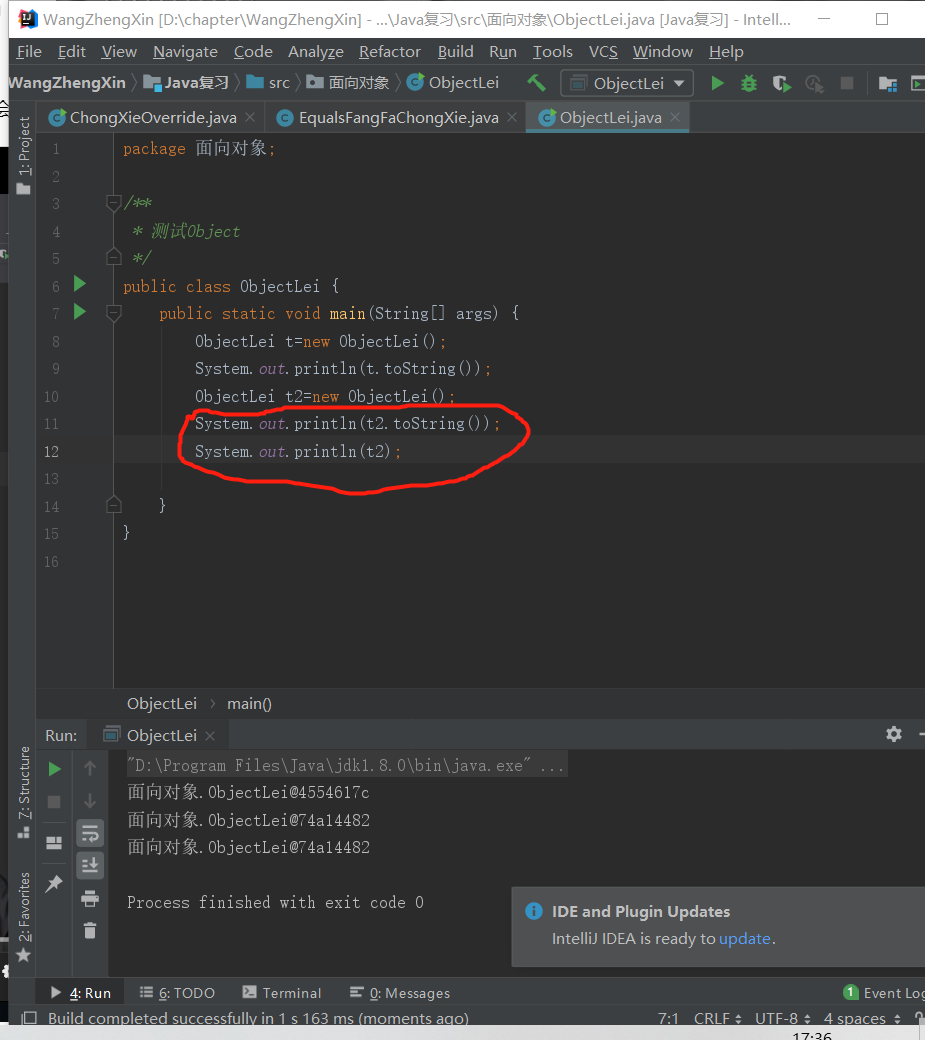Image resolution: width=925 pixels, height=1040 pixels.
Task: Close the ObjectLei run tab
Action: pos(210,736)
